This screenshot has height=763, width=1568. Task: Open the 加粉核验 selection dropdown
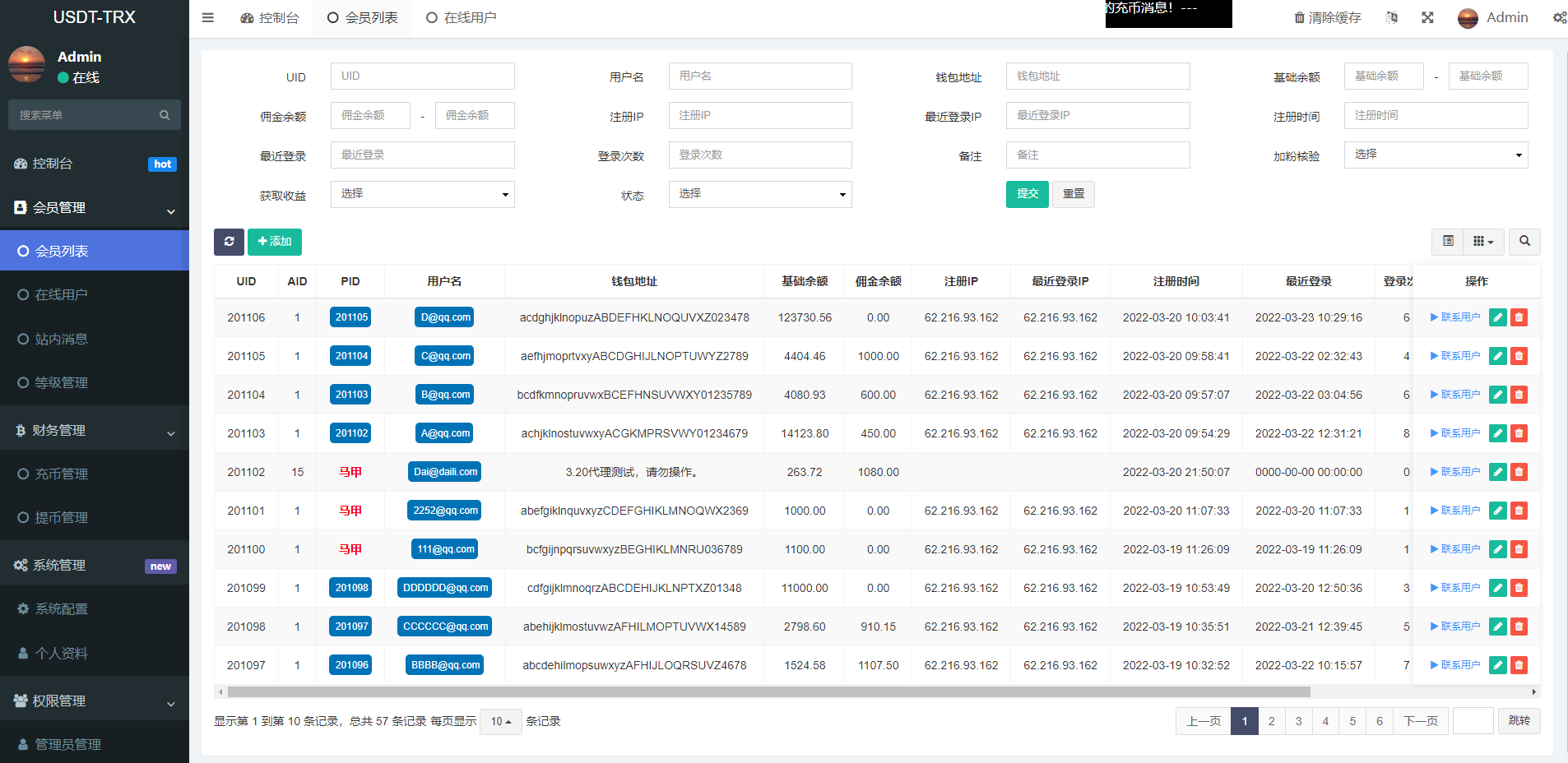click(x=1435, y=155)
